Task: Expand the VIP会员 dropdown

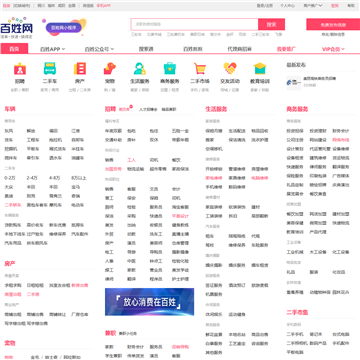Action: click(x=333, y=49)
